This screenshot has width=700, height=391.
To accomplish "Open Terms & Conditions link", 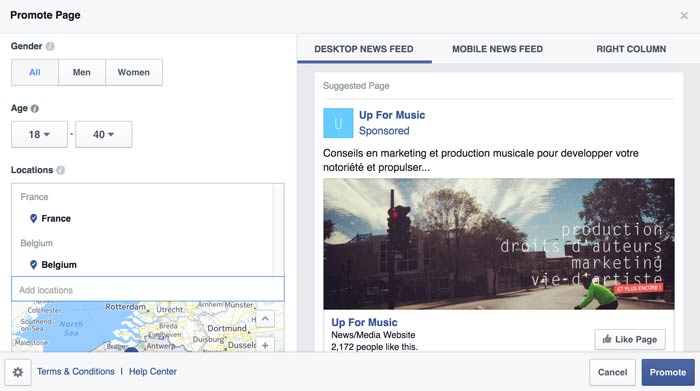I will point(75,371).
